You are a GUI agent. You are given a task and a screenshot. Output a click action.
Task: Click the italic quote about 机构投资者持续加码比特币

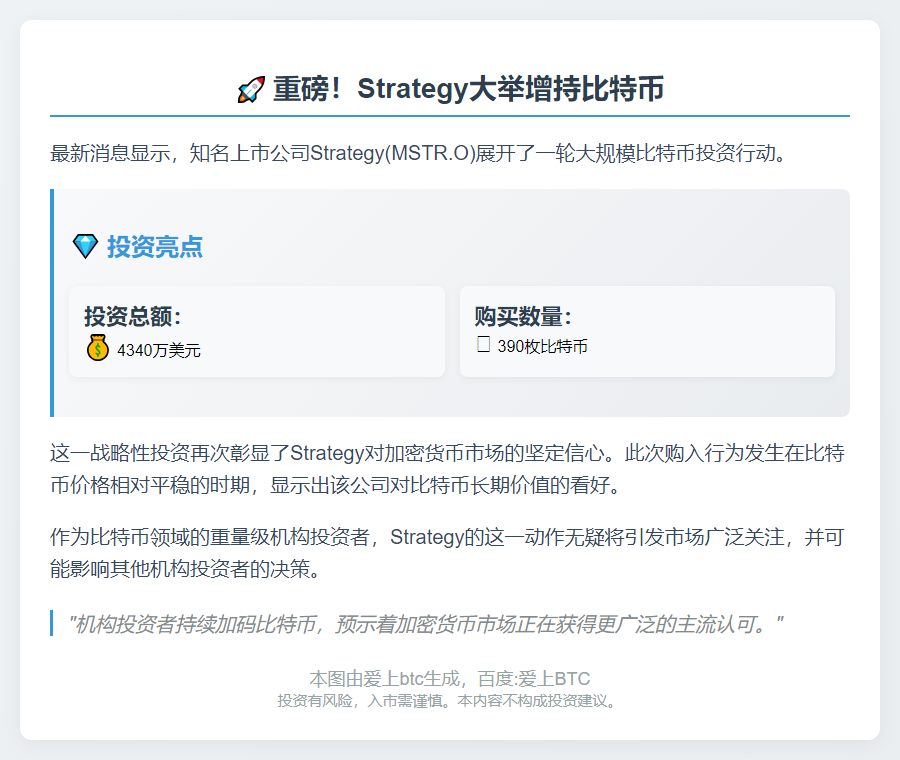425,625
